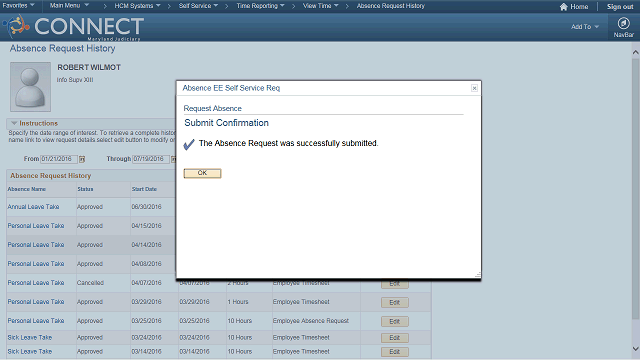Sort by the Start Date column header
Screen dimensions: 640x360
pyautogui.click(x=144, y=189)
